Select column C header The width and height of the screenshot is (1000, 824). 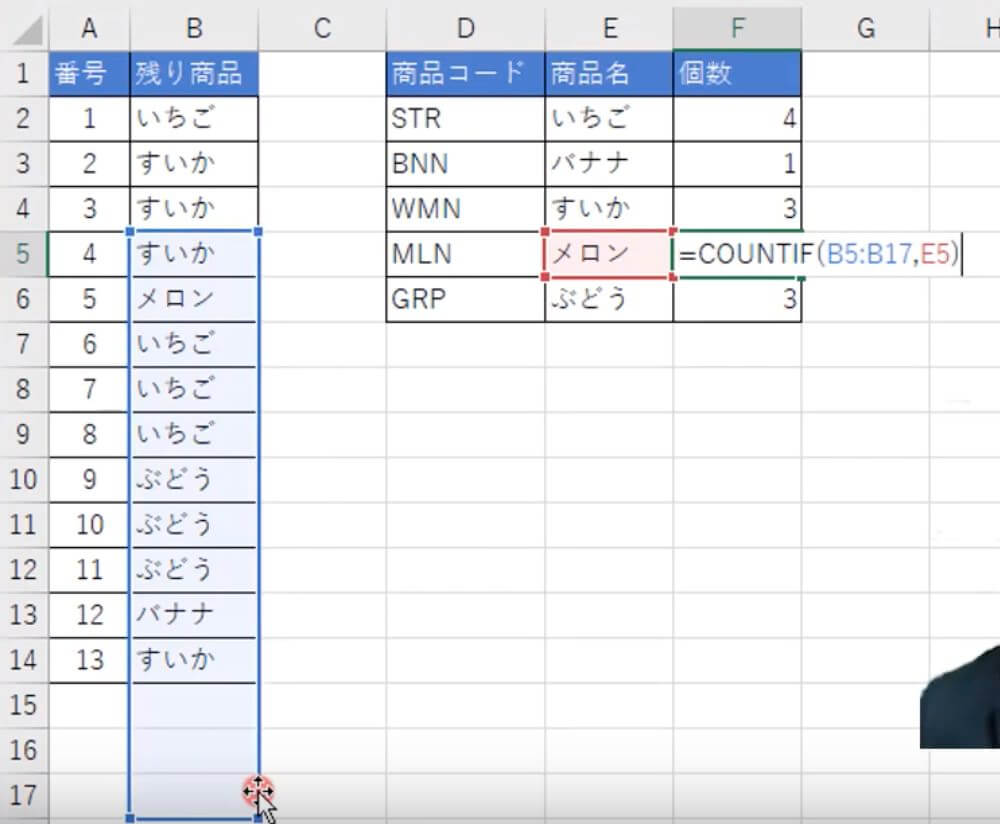322,28
